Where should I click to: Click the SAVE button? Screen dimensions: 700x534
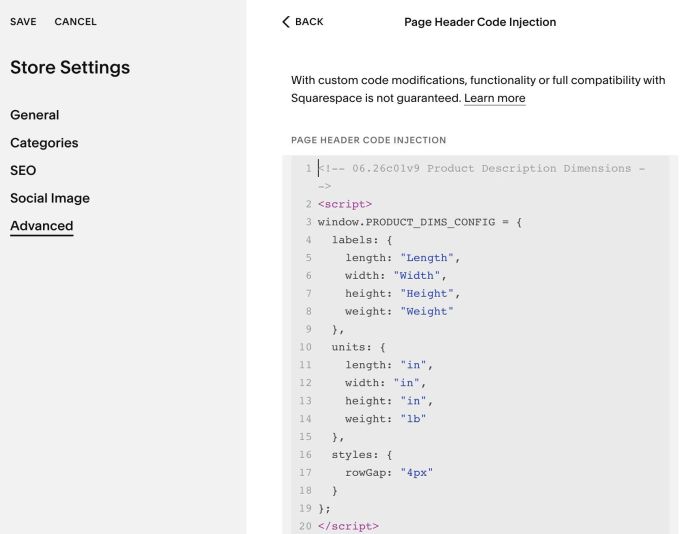23,22
